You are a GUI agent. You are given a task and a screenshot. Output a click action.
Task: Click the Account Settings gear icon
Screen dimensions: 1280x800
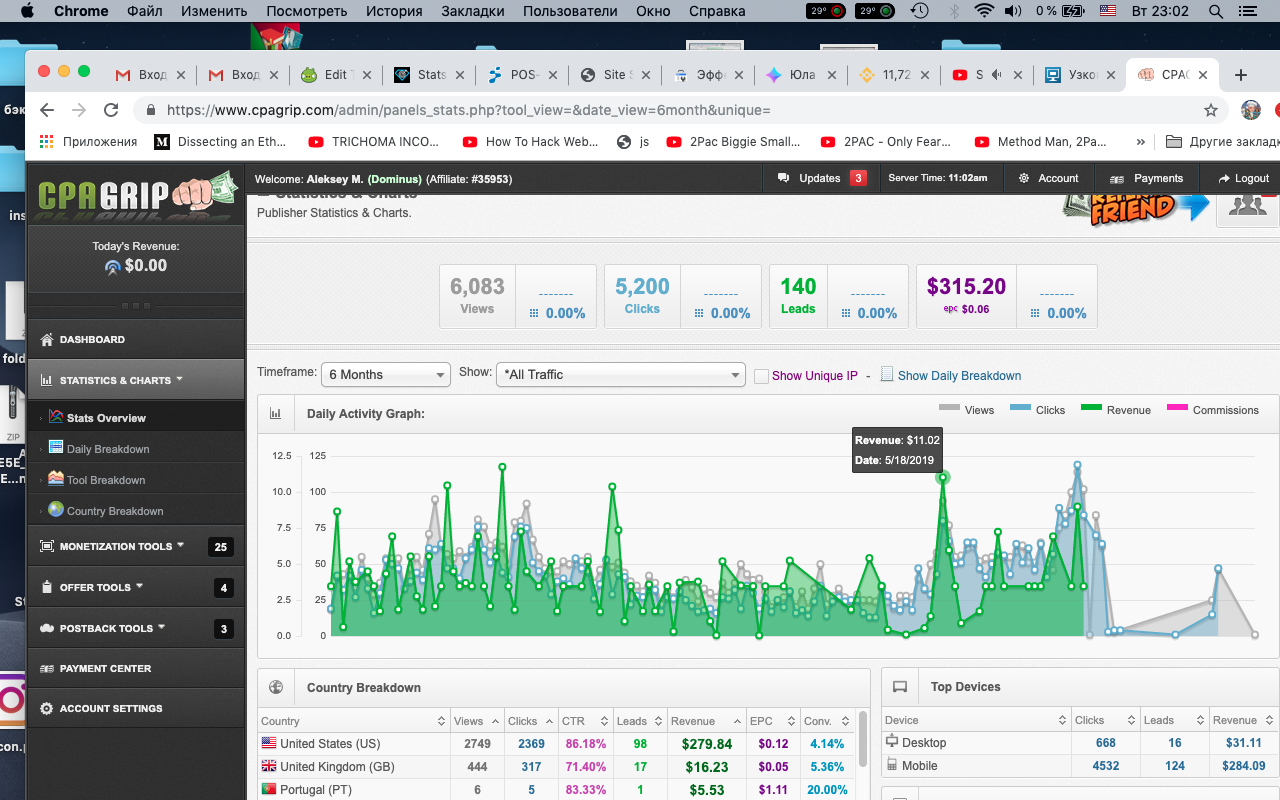coord(46,709)
